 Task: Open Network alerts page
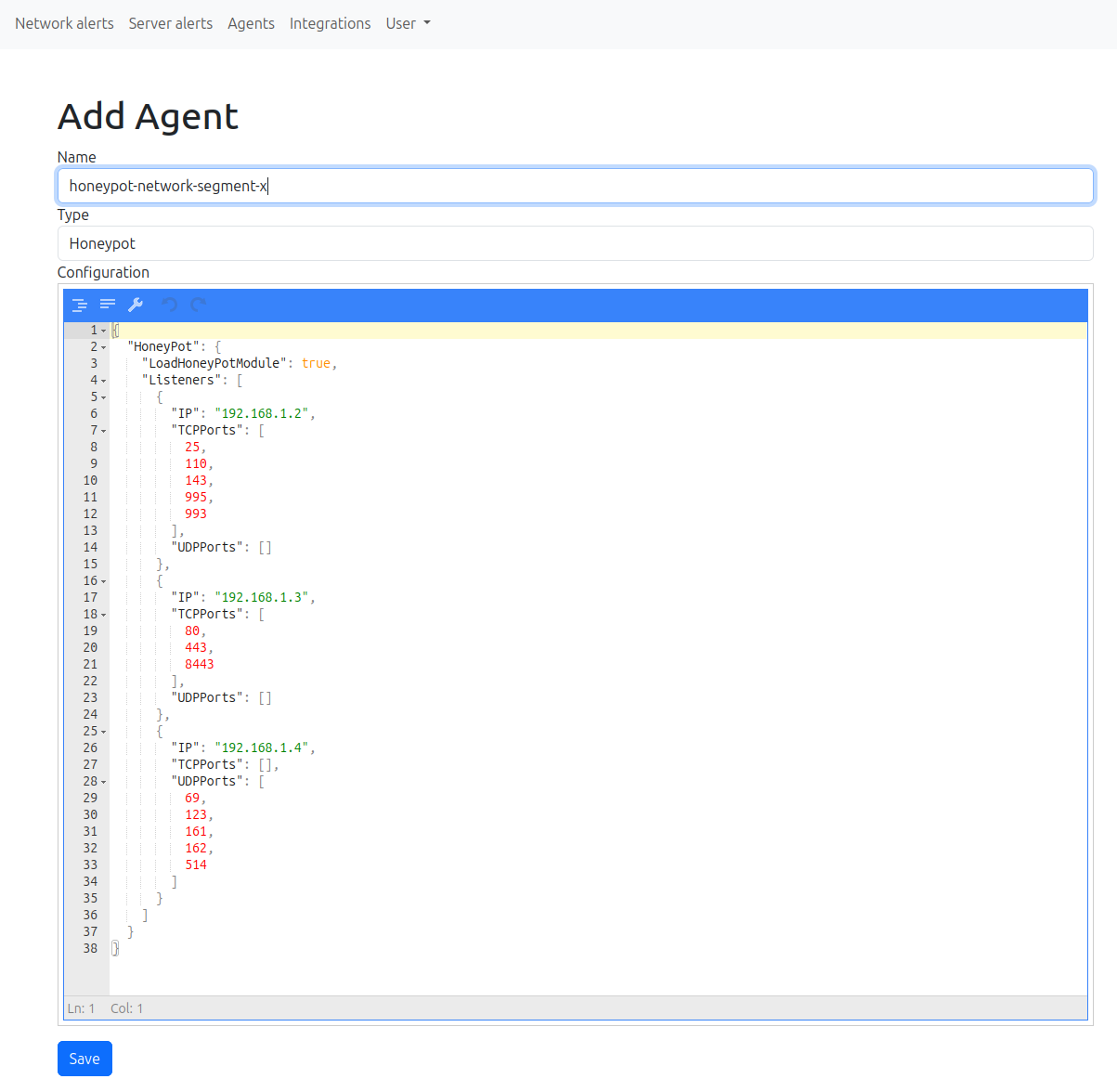64,23
